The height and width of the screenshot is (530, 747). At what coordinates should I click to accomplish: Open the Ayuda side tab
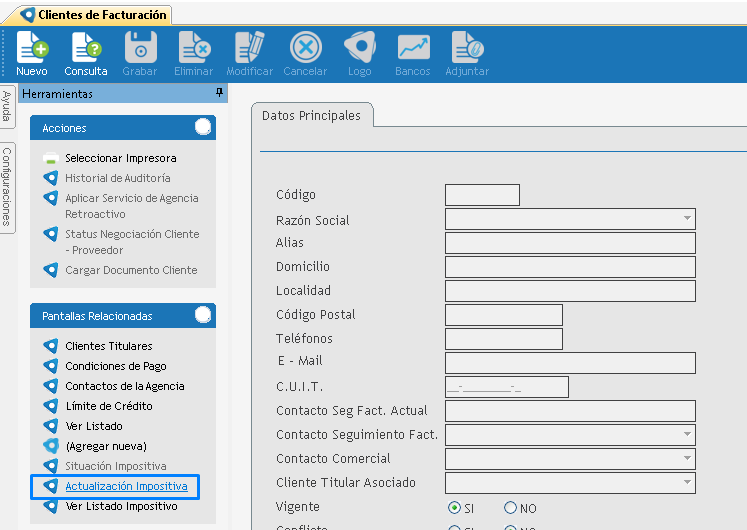tap(7, 106)
